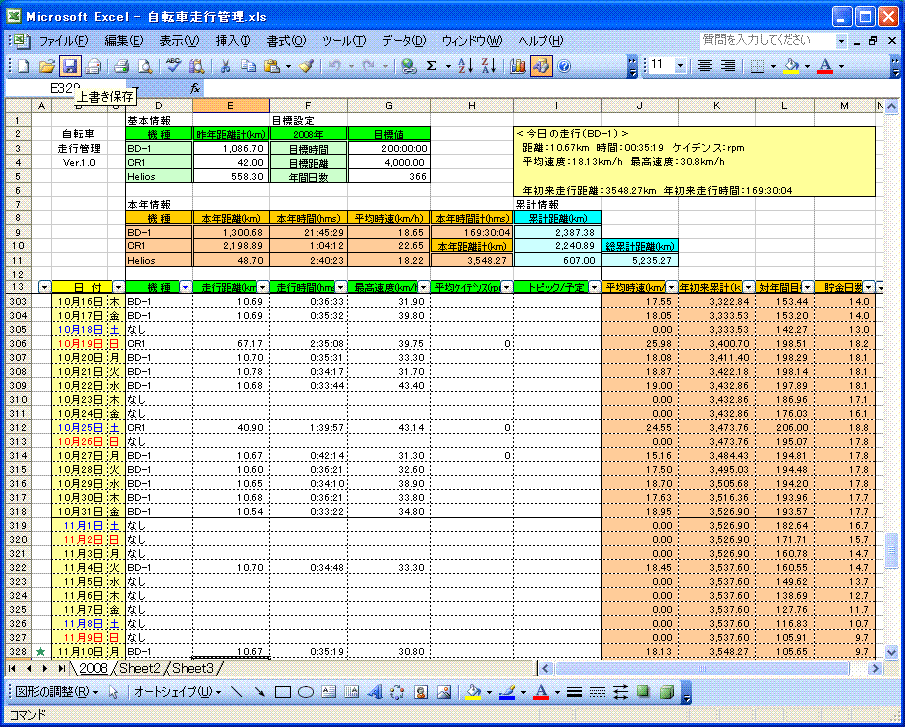The image size is (905, 727).
Task: Cut selection with the scissors icon
Action: pos(225,66)
